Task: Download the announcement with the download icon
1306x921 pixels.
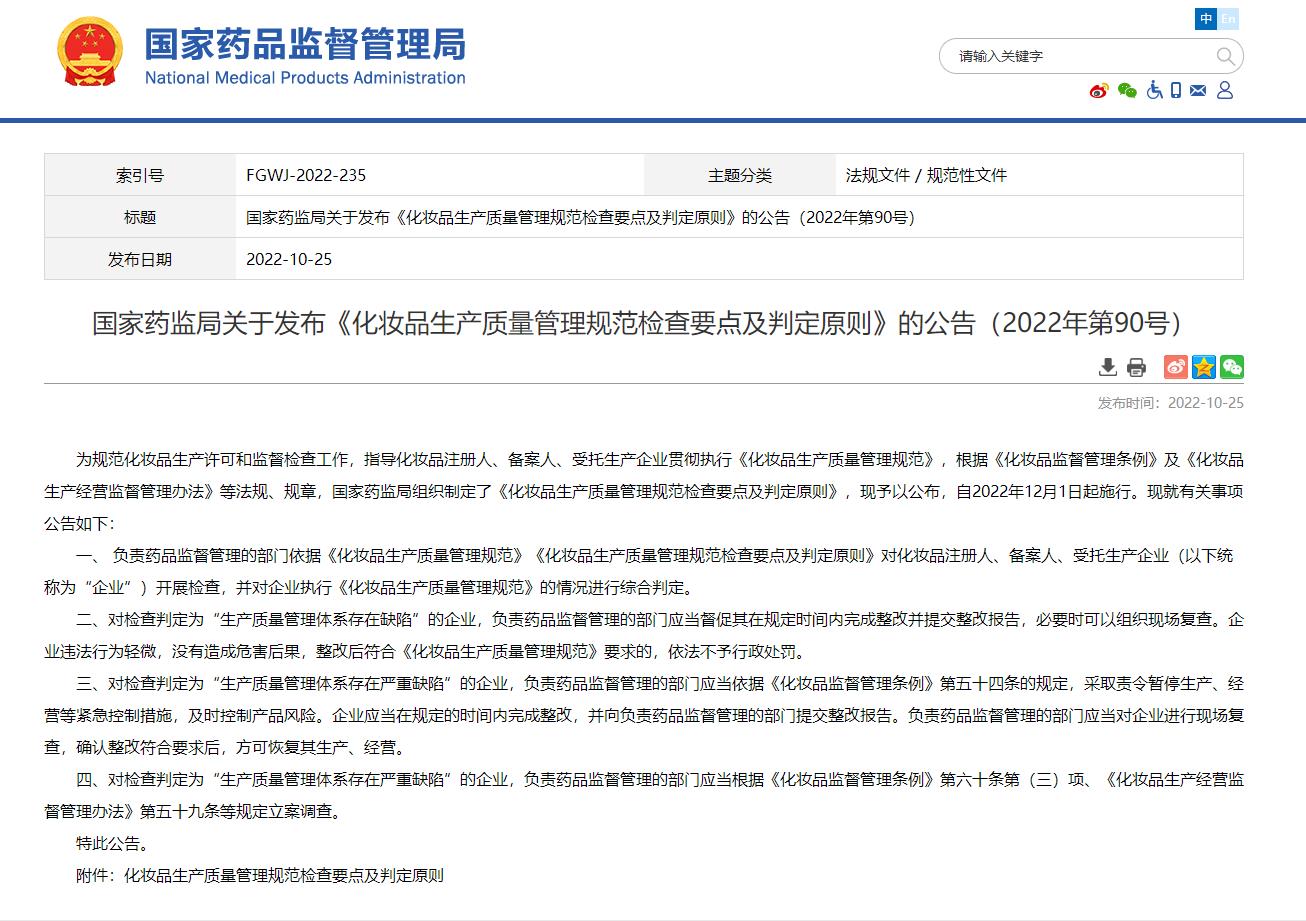Action: 1108,367
